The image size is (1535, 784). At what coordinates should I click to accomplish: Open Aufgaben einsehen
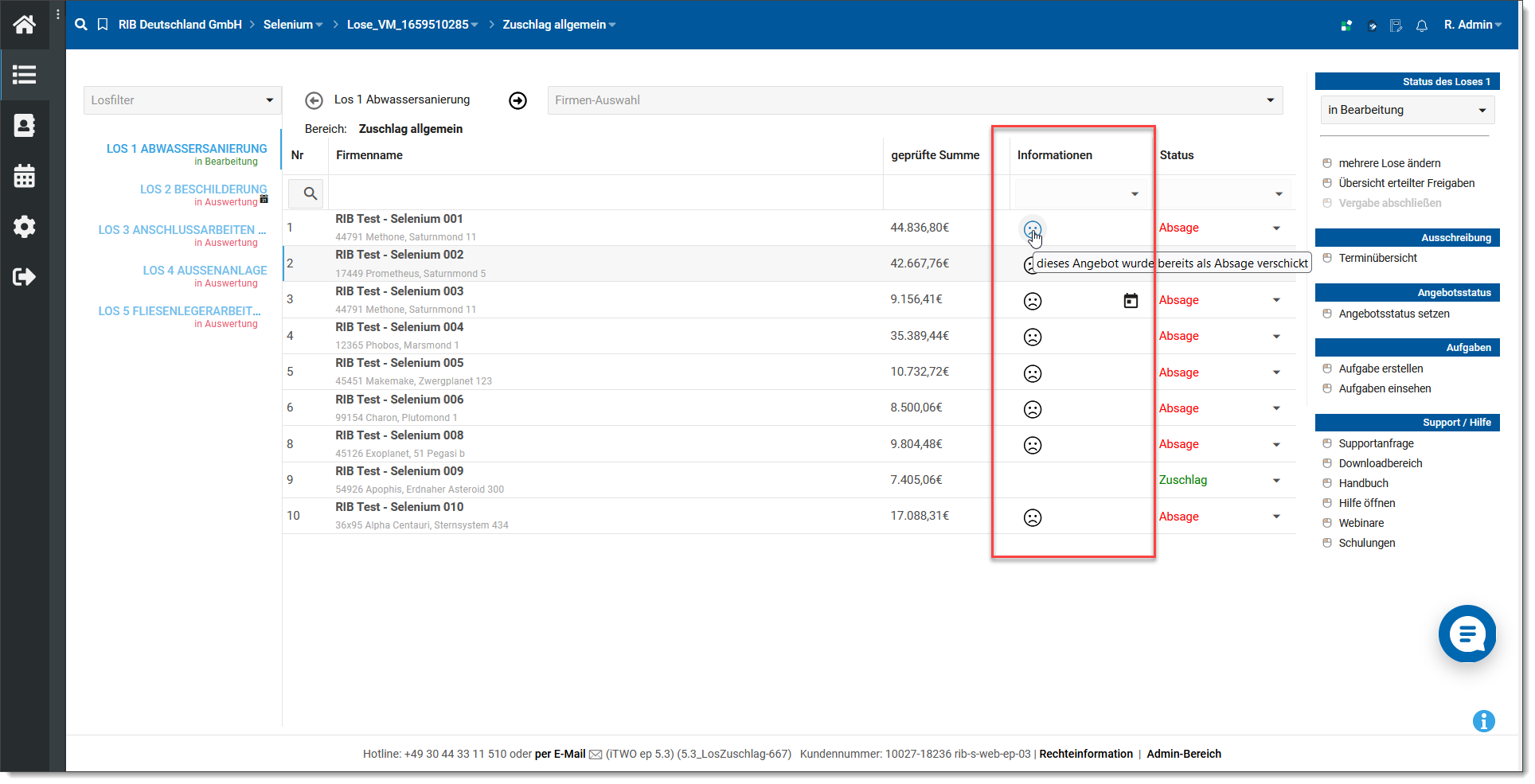[x=1385, y=388]
